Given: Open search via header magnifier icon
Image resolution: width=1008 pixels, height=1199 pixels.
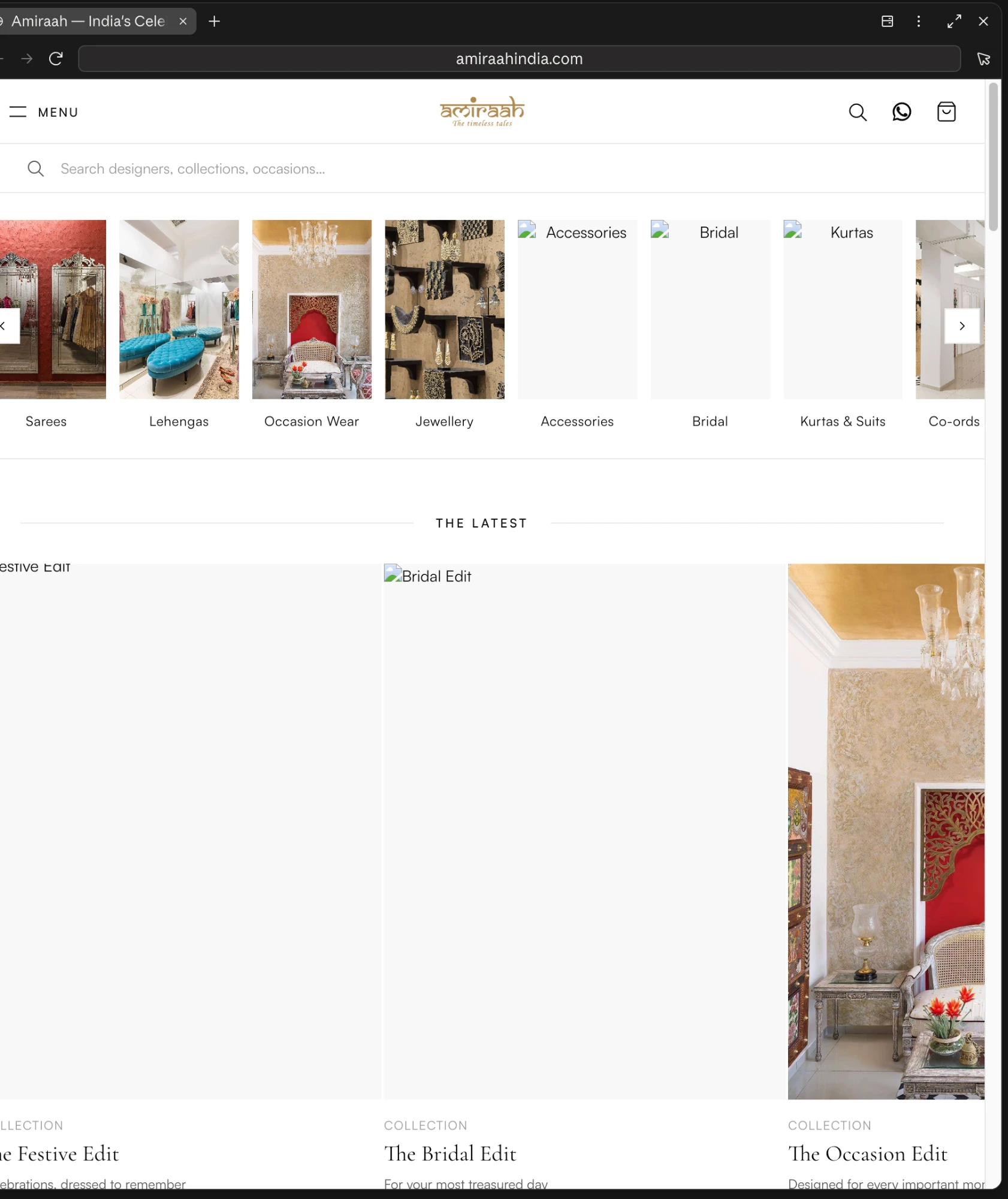Looking at the screenshot, I should [x=858, y=112].
